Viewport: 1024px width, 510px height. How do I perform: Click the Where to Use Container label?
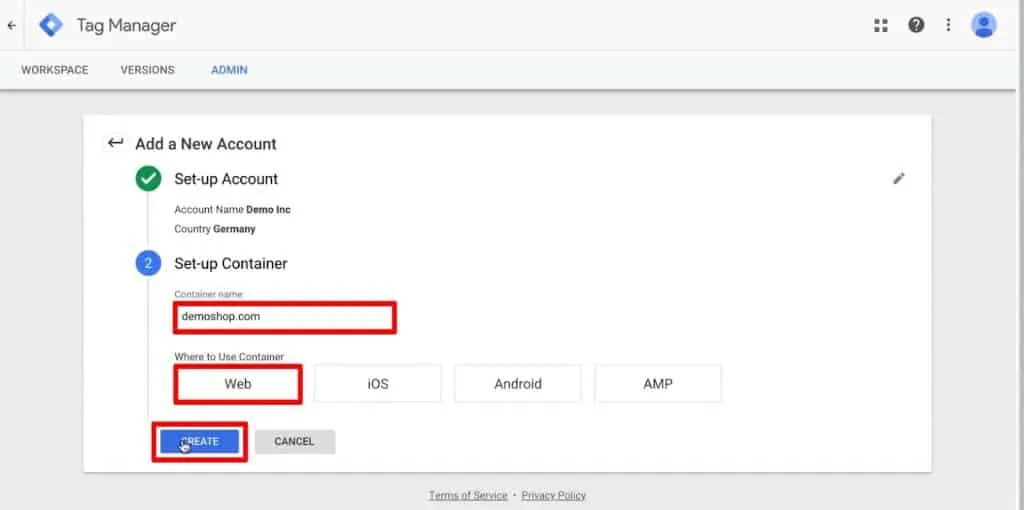(229, 357)
